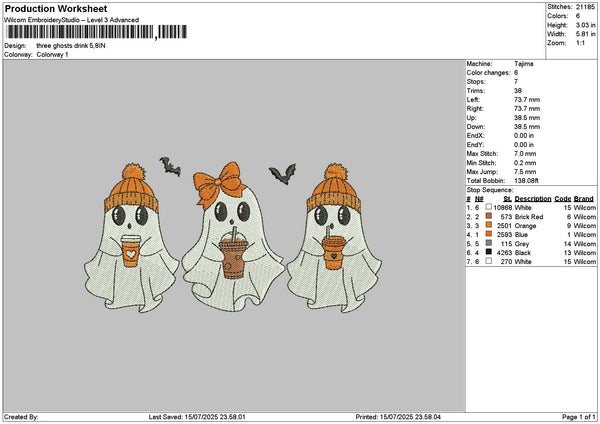Click the St. column header

click(508, 199)
